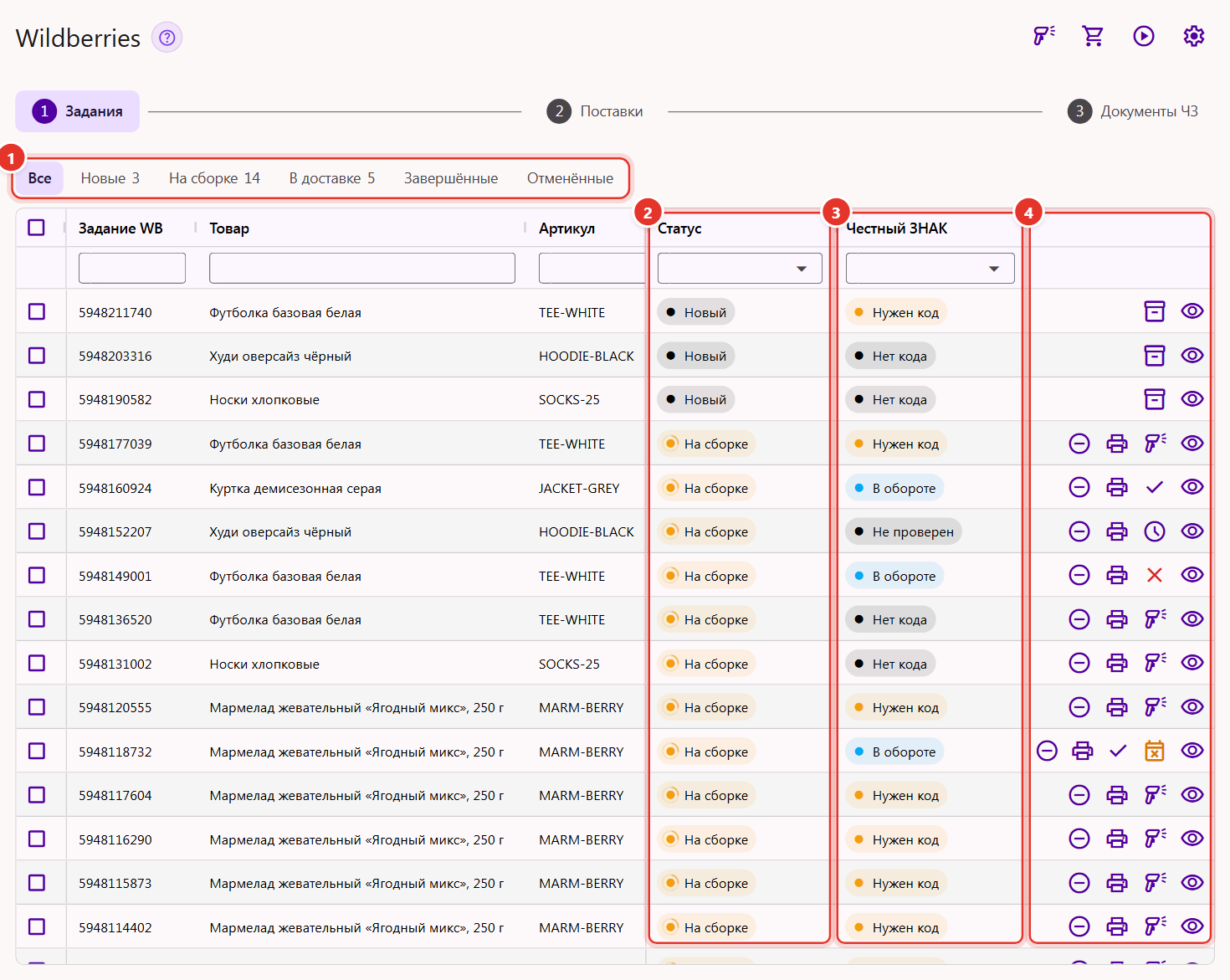Select step 1 Задания
This screenshot has height=980, width=1230.
click(x=78, y=111)
